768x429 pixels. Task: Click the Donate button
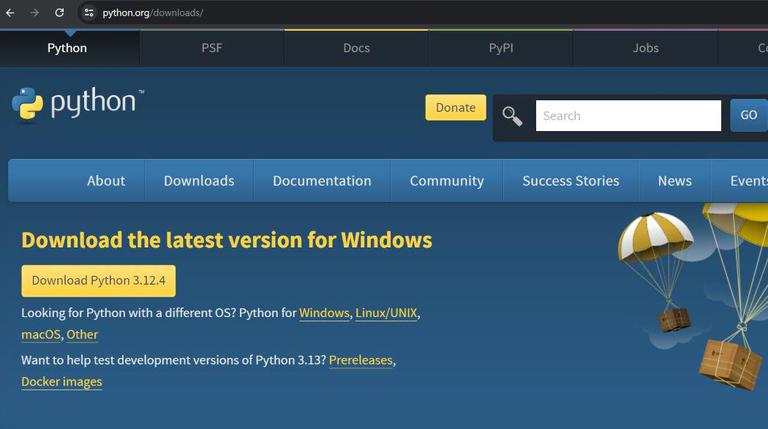(456, 107)
